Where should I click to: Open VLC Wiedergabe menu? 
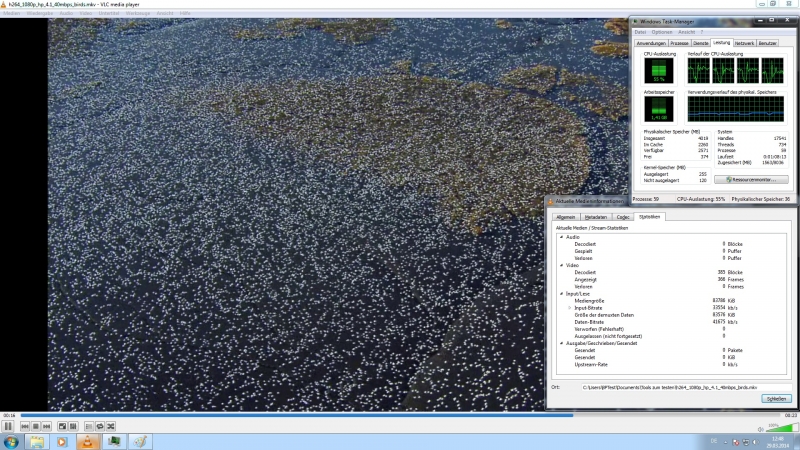[40, 13]
